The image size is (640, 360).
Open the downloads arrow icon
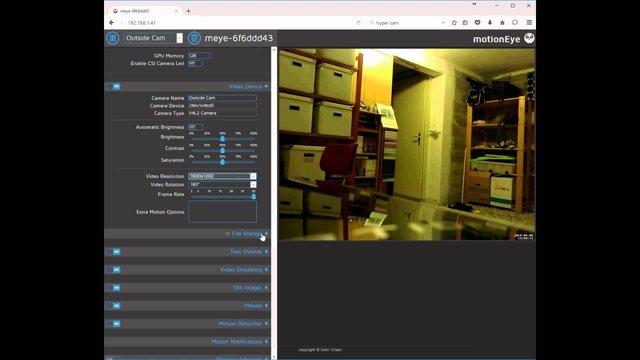490,23
